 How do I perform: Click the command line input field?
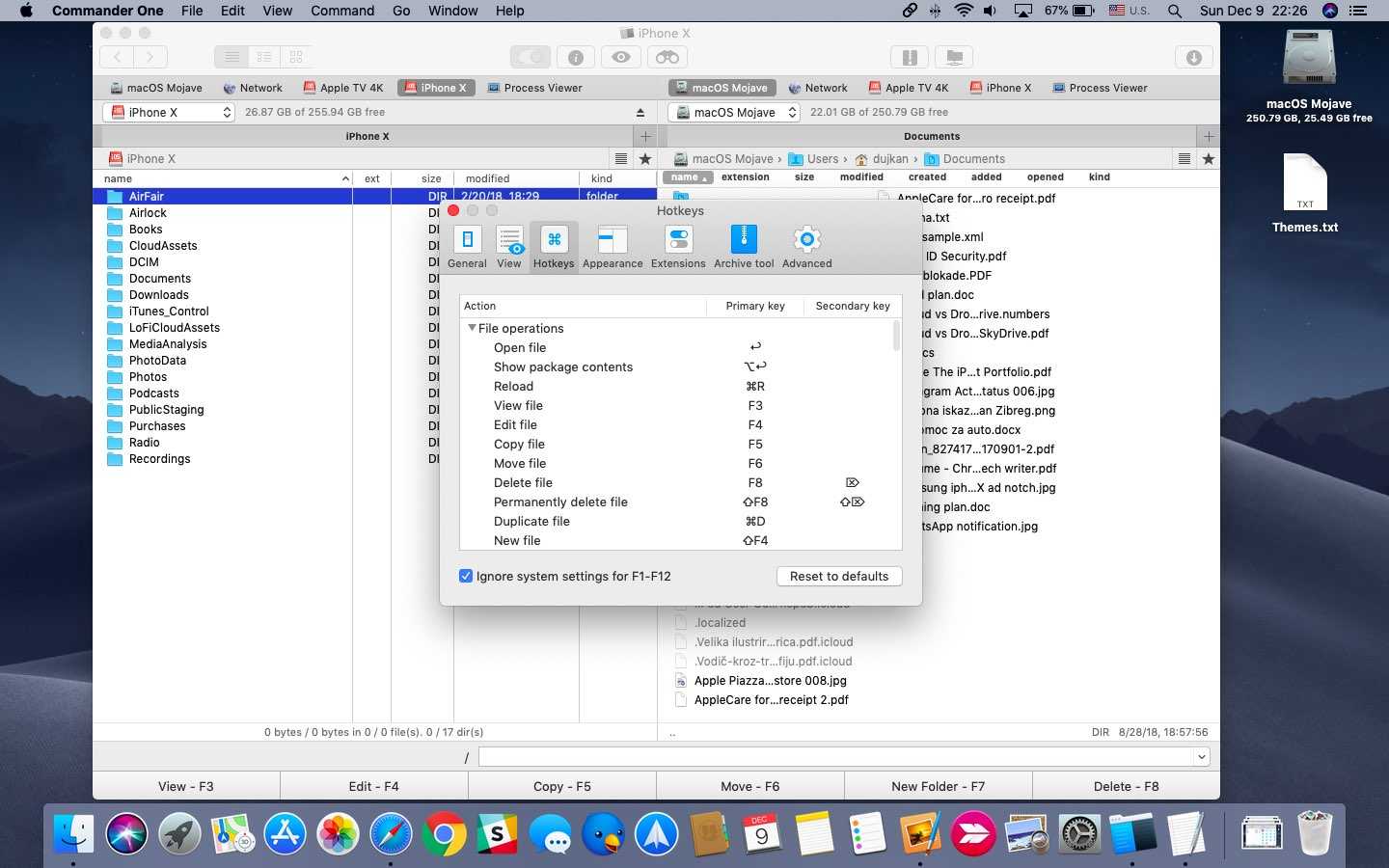[x=835, y=757]
